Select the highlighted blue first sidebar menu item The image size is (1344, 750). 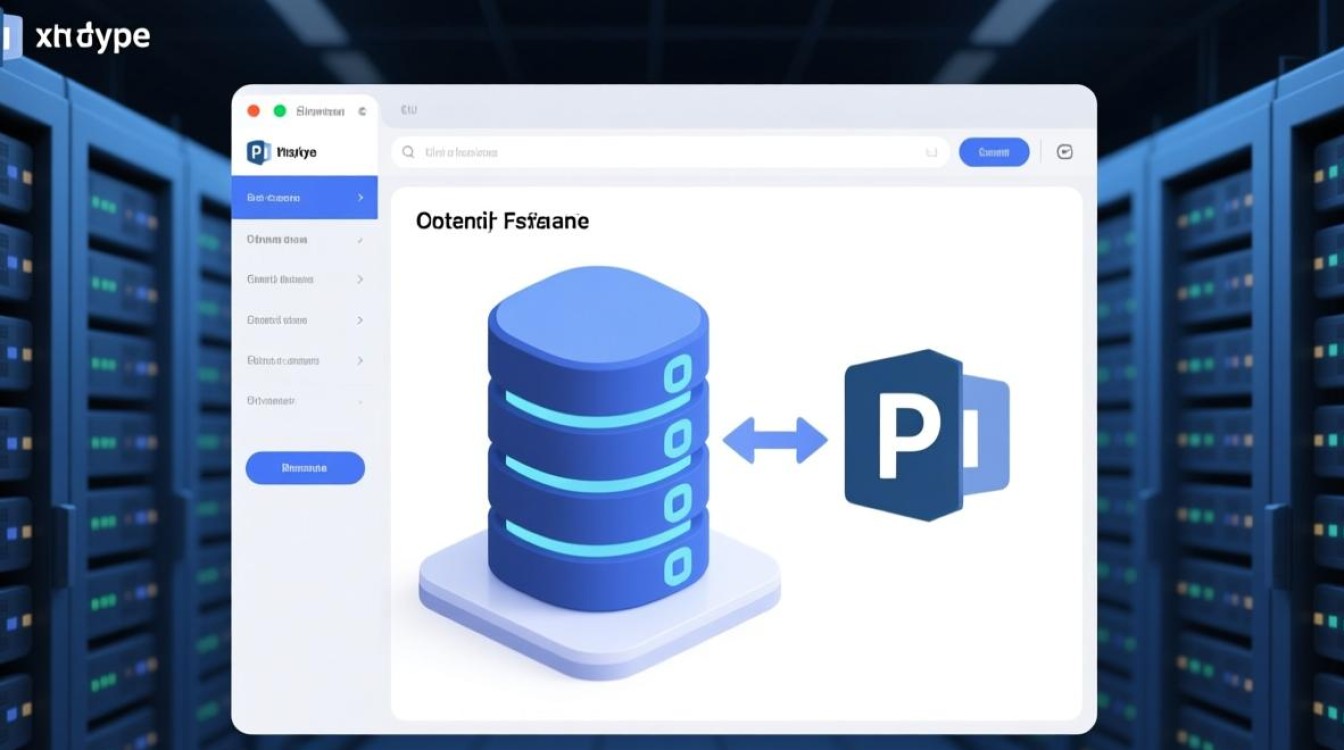coord(290,198)
